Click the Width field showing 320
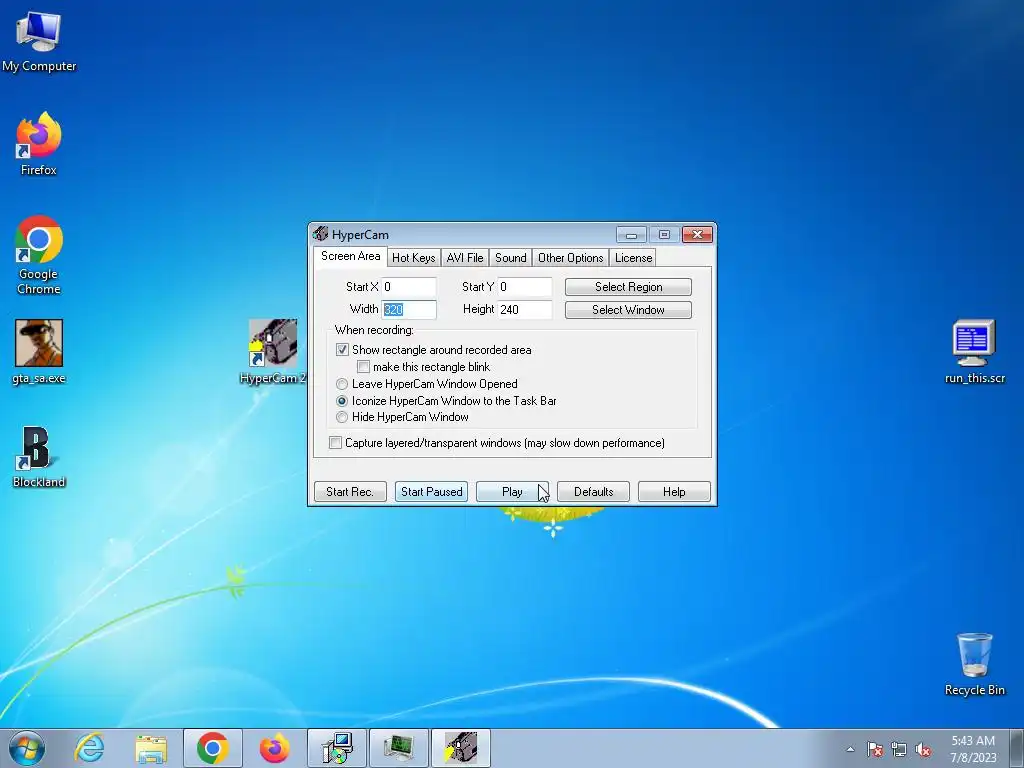The width and height of the screenshot is (1024, 768). pos(409,310)
